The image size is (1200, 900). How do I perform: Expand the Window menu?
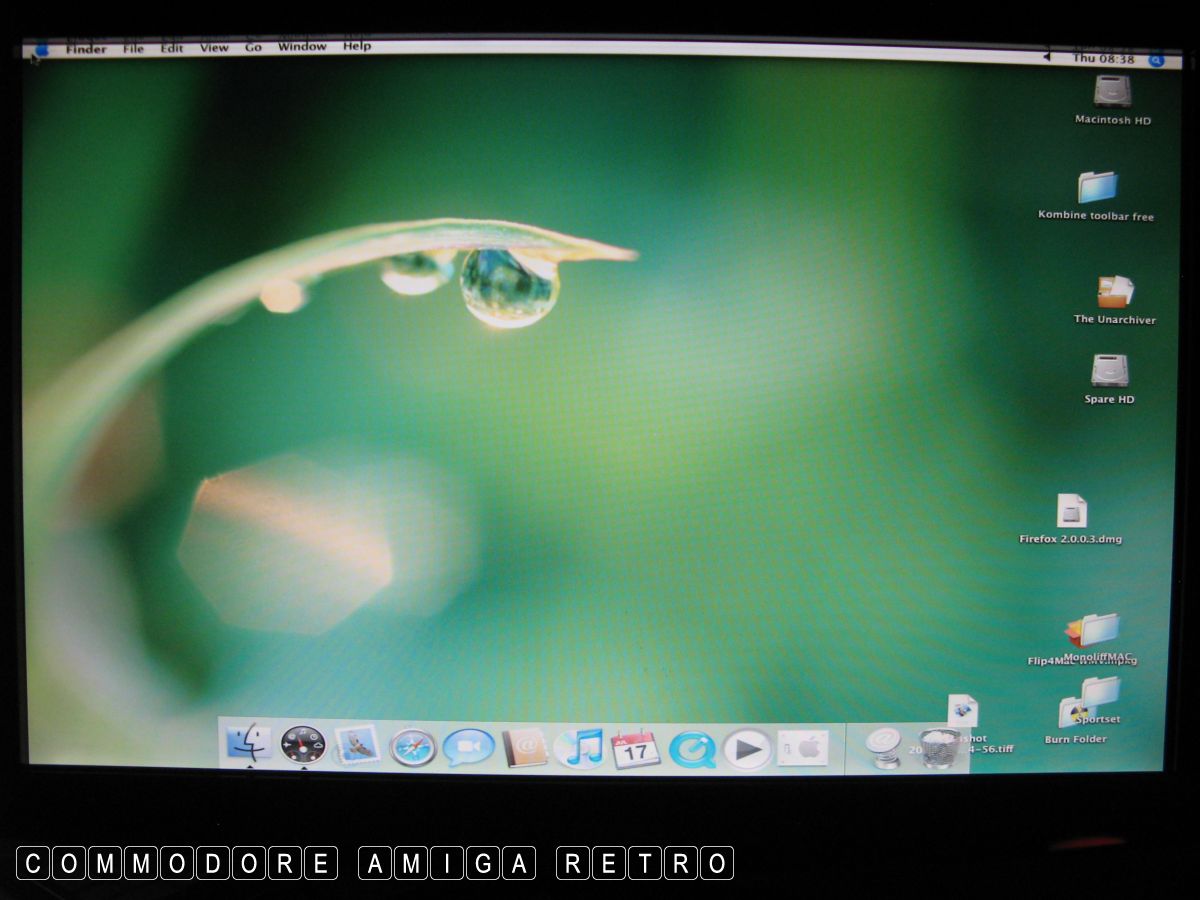coord(301,47)
